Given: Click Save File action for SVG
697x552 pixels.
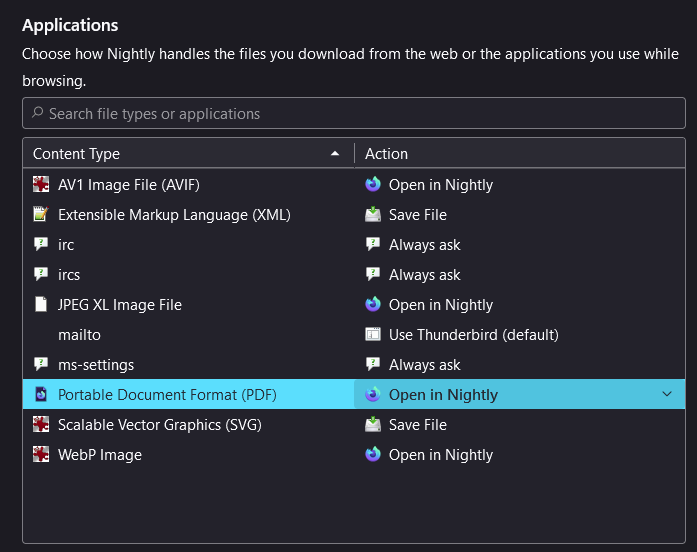Looking at the screenshot, I should [x=417, y=425].
